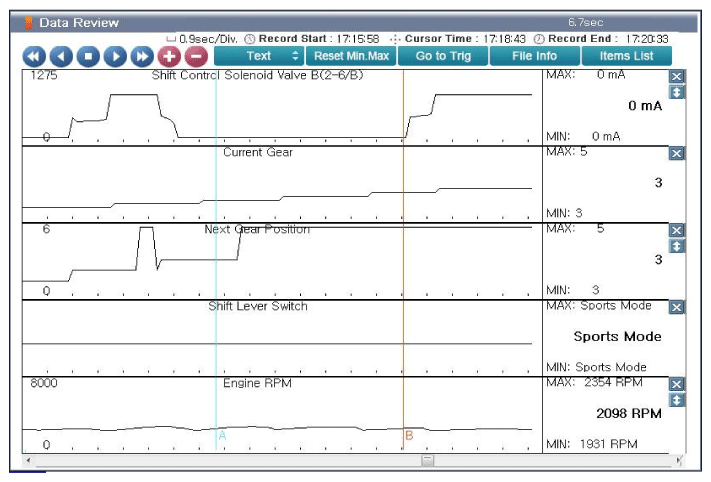This screenshot has width=711, height=482.
Task: Open the Text display mode dropdown
Action: coord(258,56)
